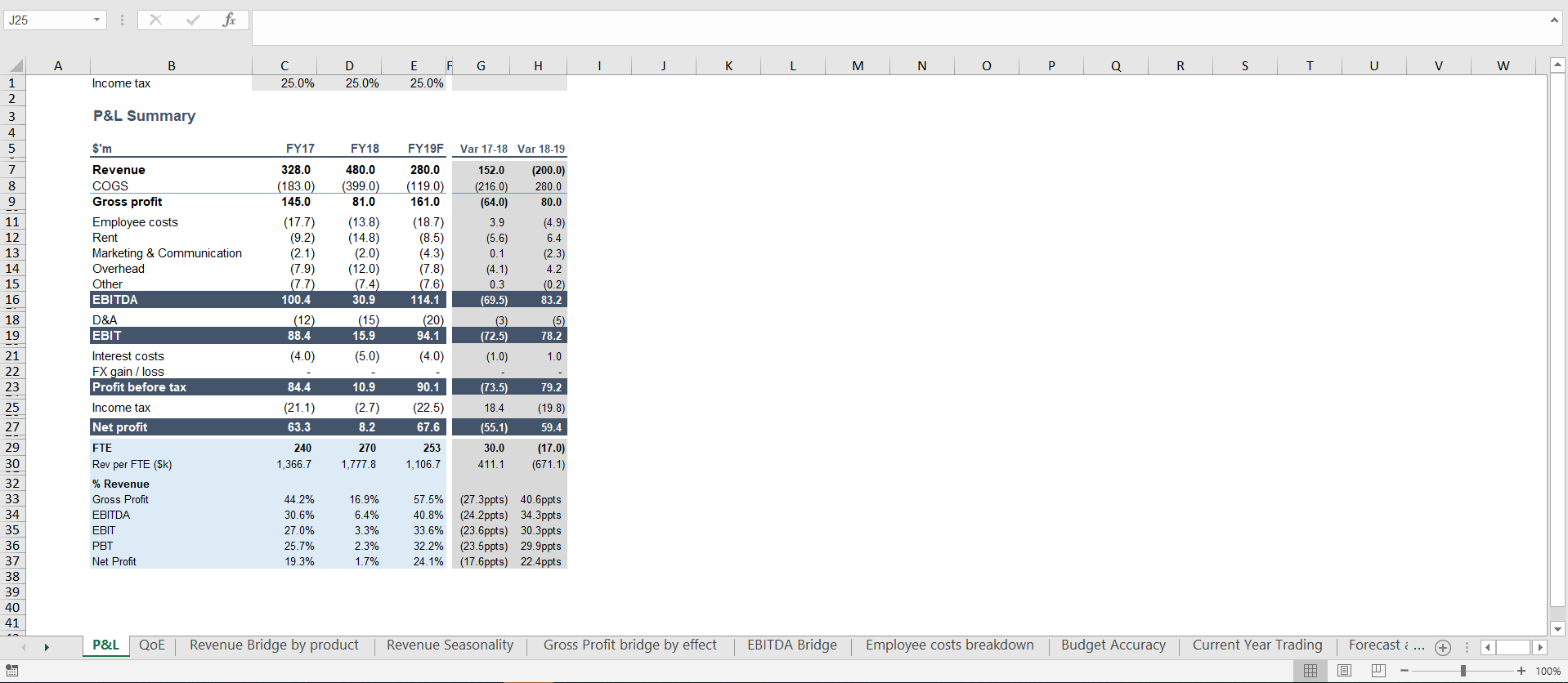
Task: Open the Name Box dropdown arrow
Action: click(x=96, y=20)
